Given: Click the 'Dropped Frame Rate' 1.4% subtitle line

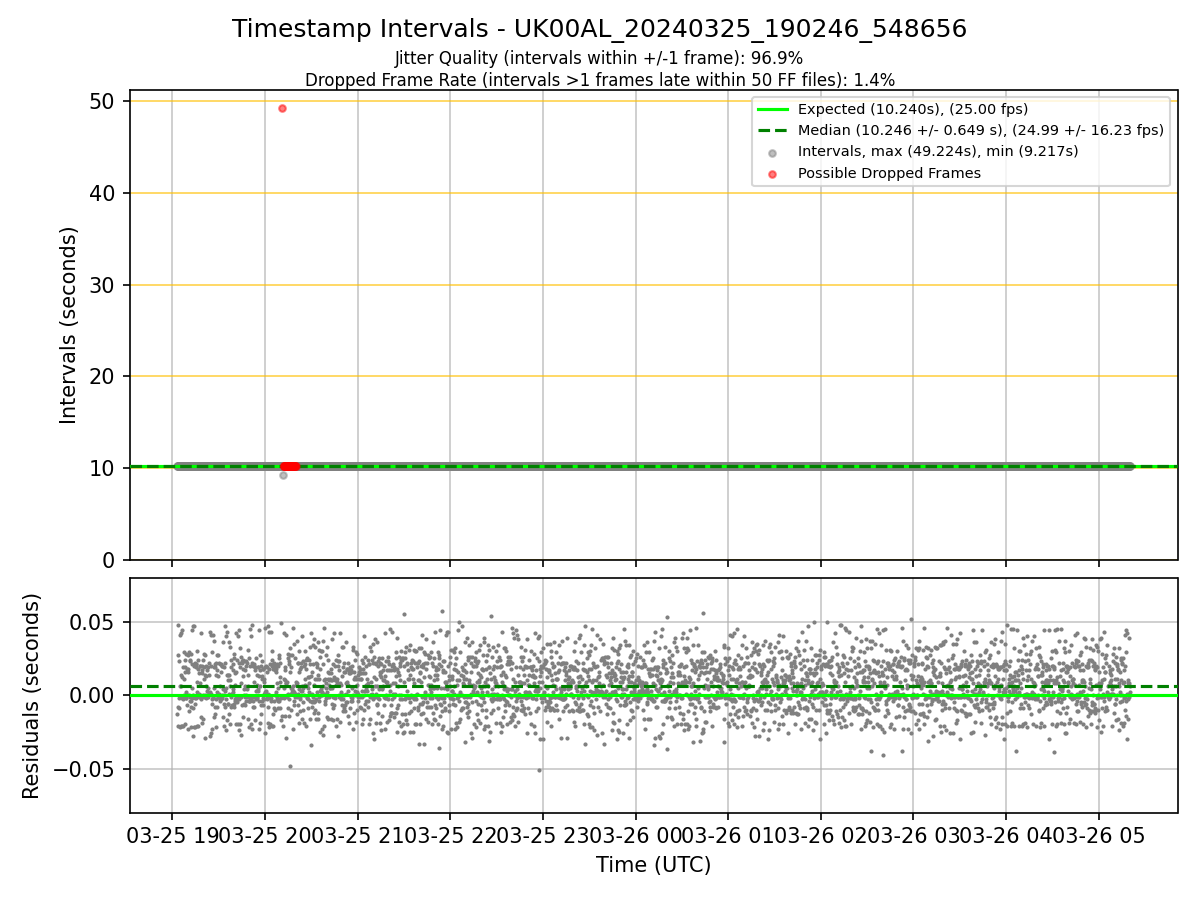Looking at the screenshot, I should tap(599, 79).
